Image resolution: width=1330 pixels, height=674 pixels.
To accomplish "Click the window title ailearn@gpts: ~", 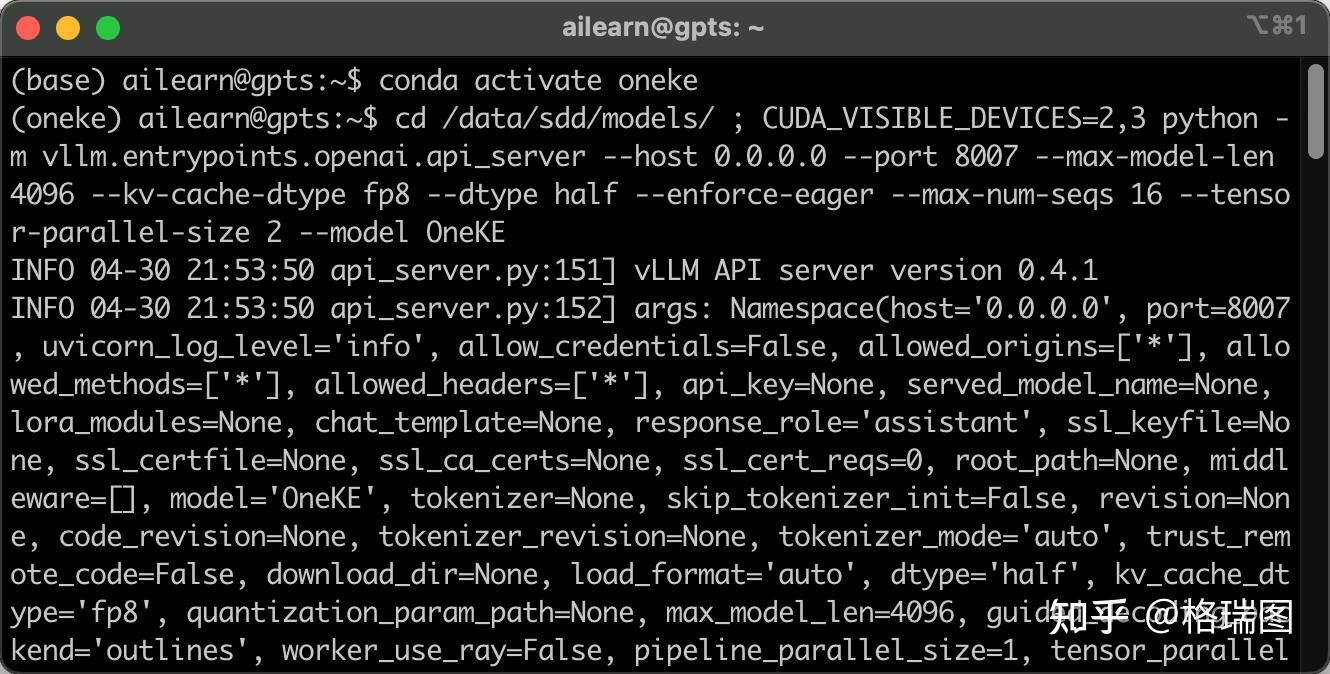I will [663, 28].
